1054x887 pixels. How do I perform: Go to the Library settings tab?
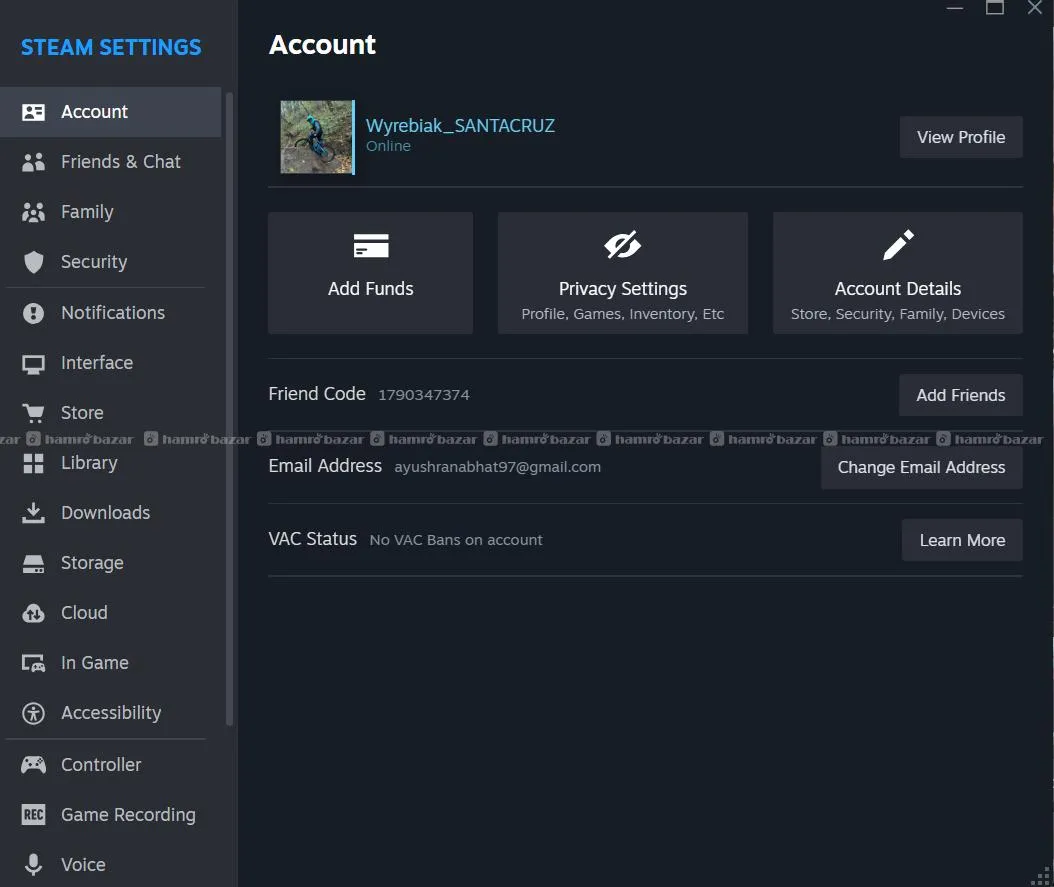coord(89,463)
